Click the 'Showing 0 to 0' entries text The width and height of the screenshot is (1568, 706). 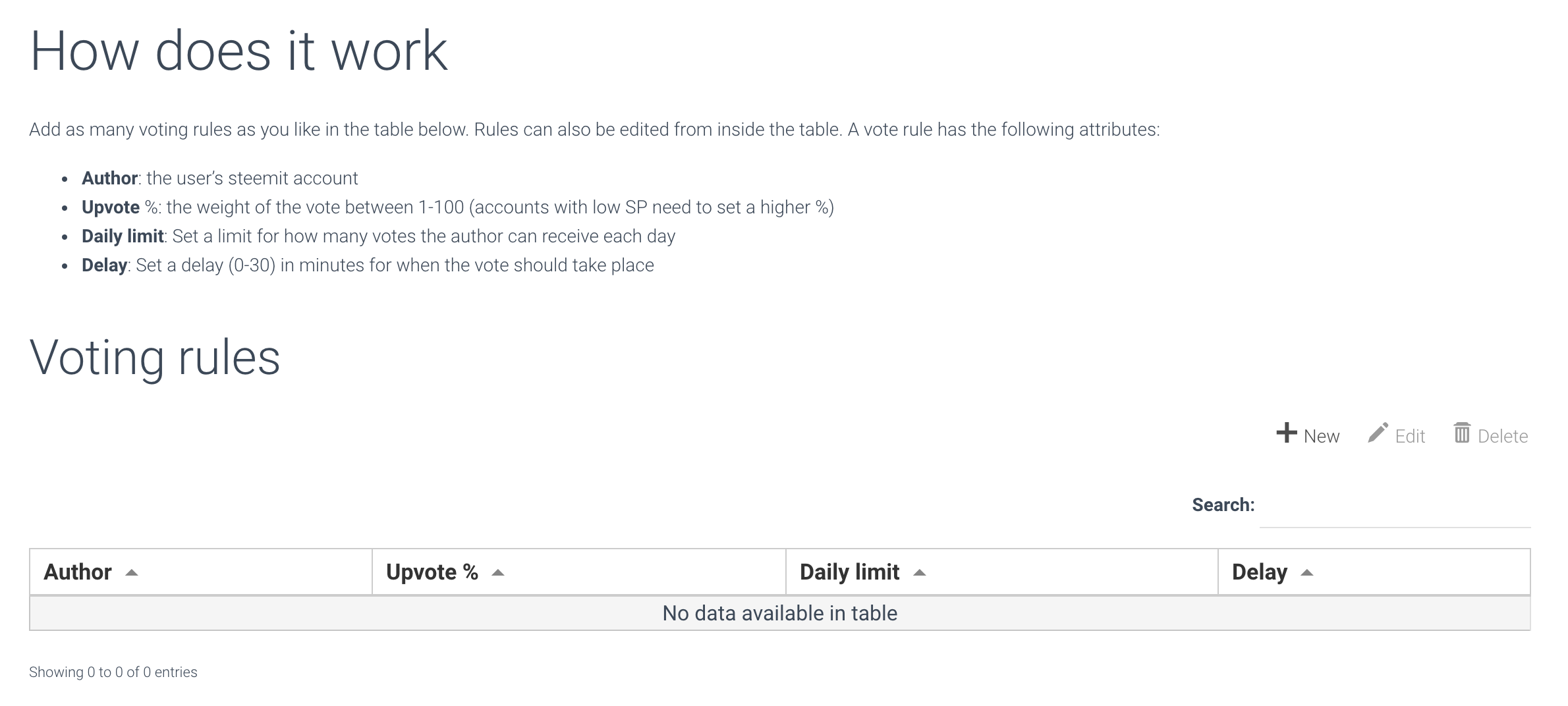click(x=113, y=672)
